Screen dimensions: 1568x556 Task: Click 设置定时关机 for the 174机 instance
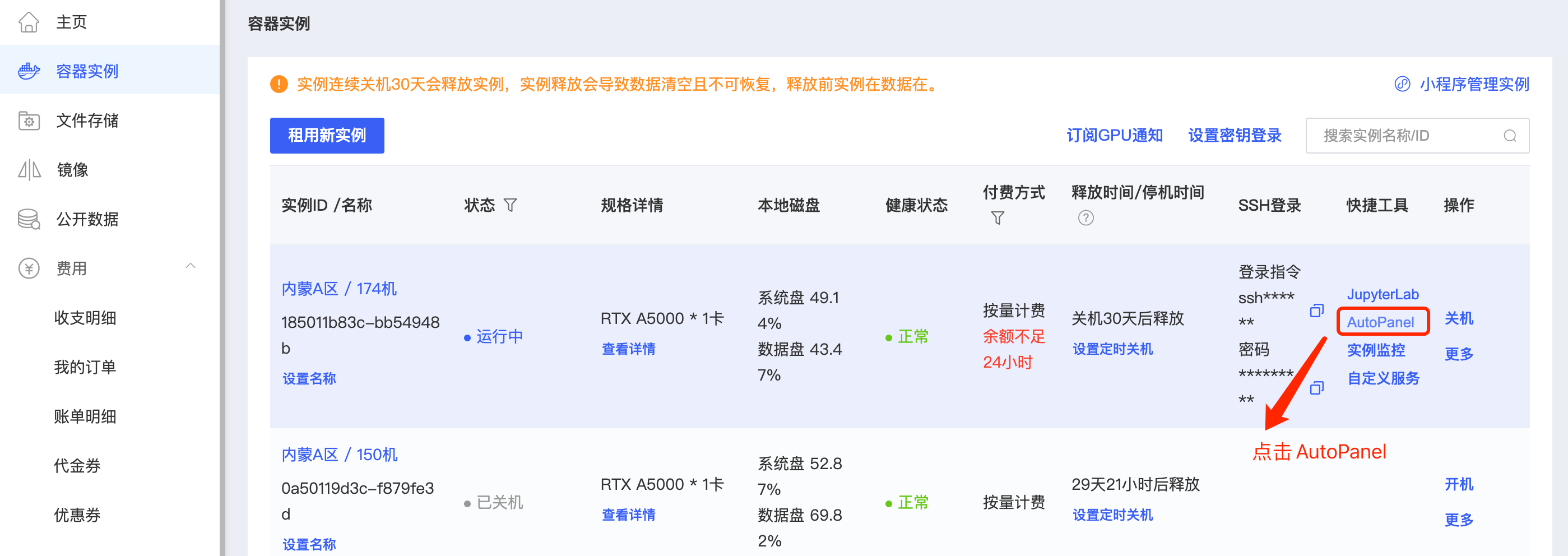pyautogui.click(x=1112, y=349)
